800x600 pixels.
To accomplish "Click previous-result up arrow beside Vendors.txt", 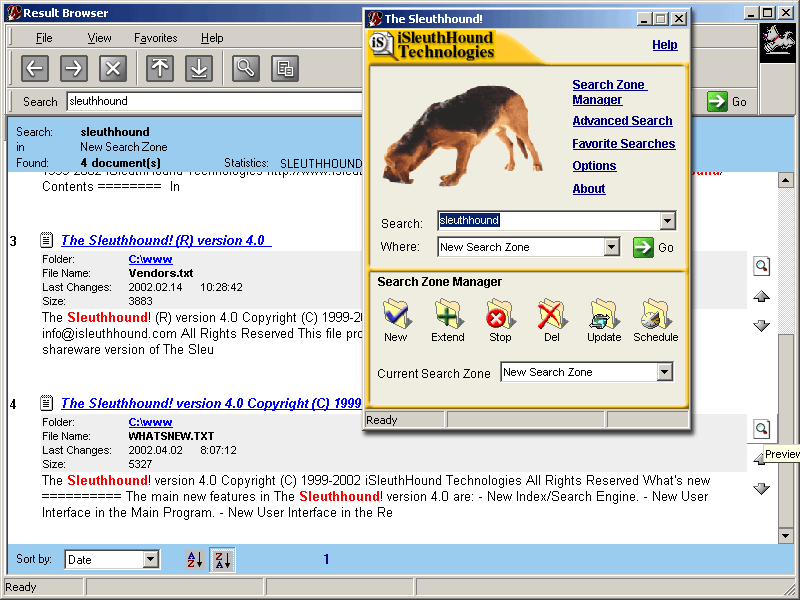I will pos(761,296).
